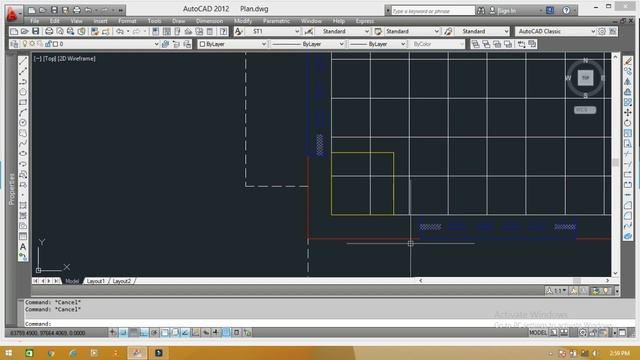Open the Layer Properties Manager icon
This screenshot has height=360, width=640.
point(14,44)
